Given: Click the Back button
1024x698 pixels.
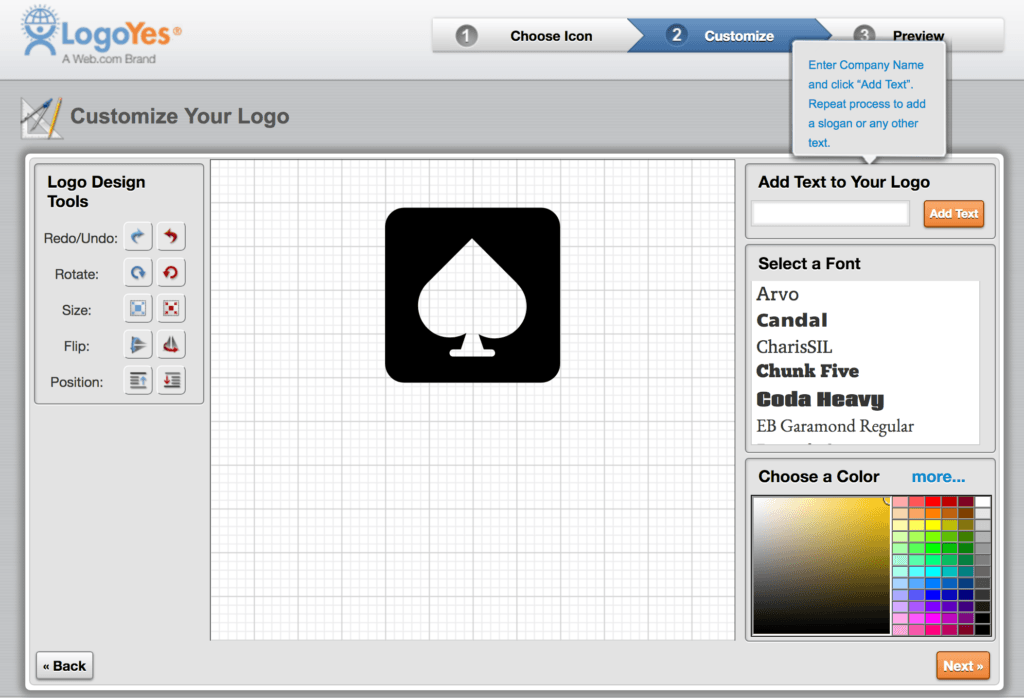Looking at the screenshot, I should 65,666.
